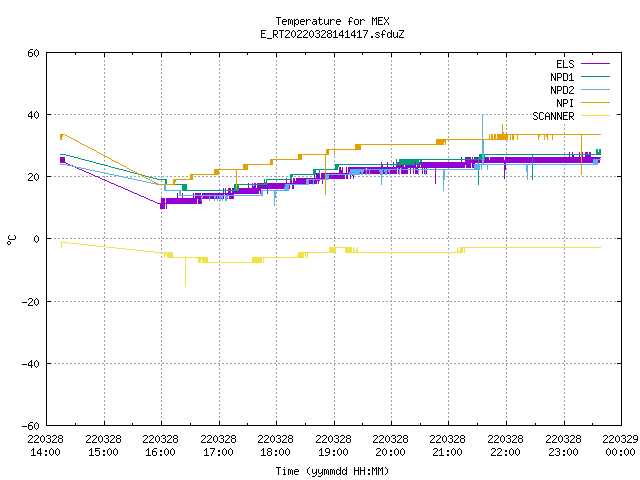Viewport: 640px width, 480px height.
Task: Select the filename E_RT20220328141417.sfduZ
Action: [332, 34]
